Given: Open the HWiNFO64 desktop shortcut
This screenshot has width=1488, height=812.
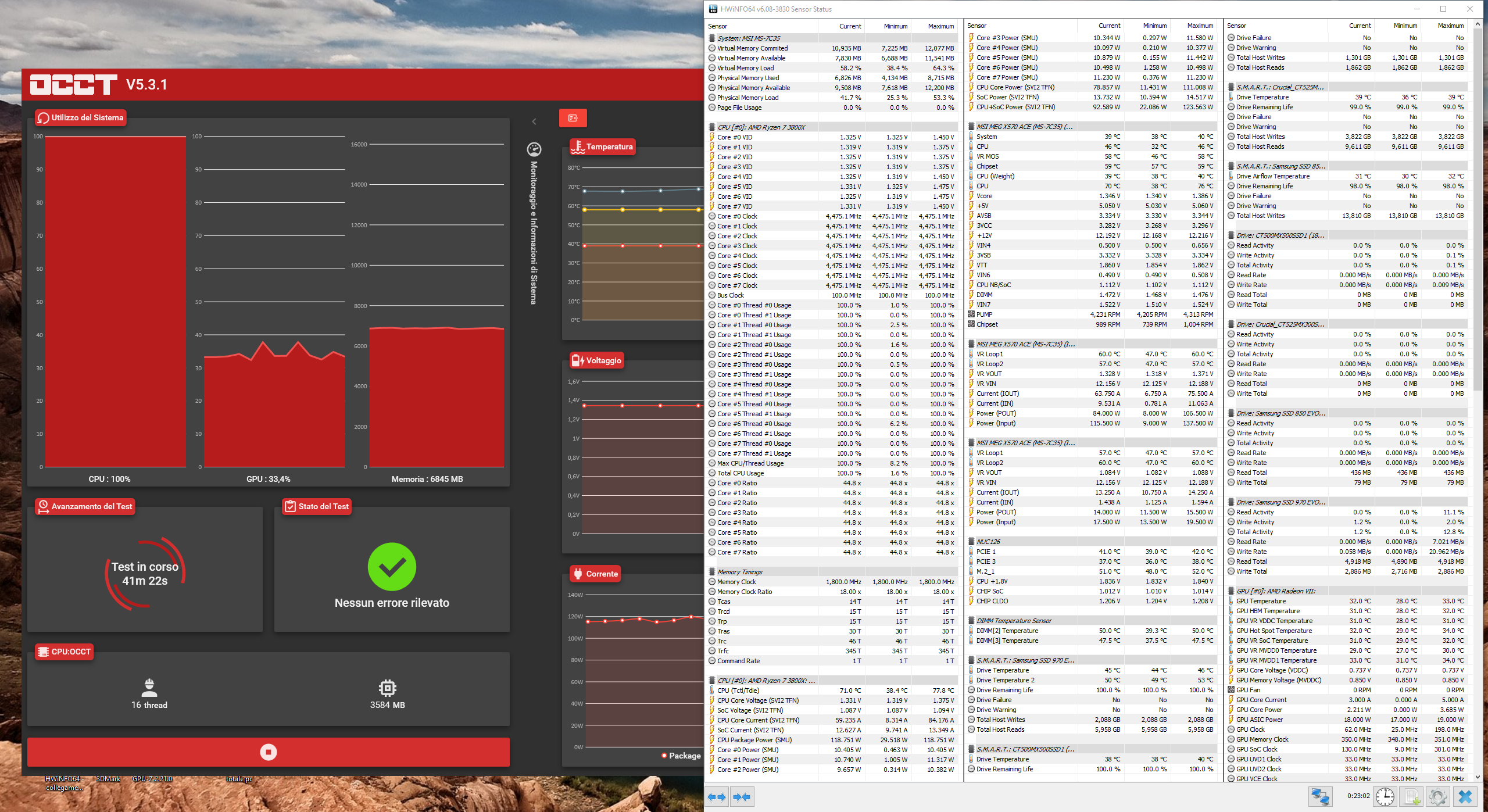Looking at the screenshot, I should 65,783.
